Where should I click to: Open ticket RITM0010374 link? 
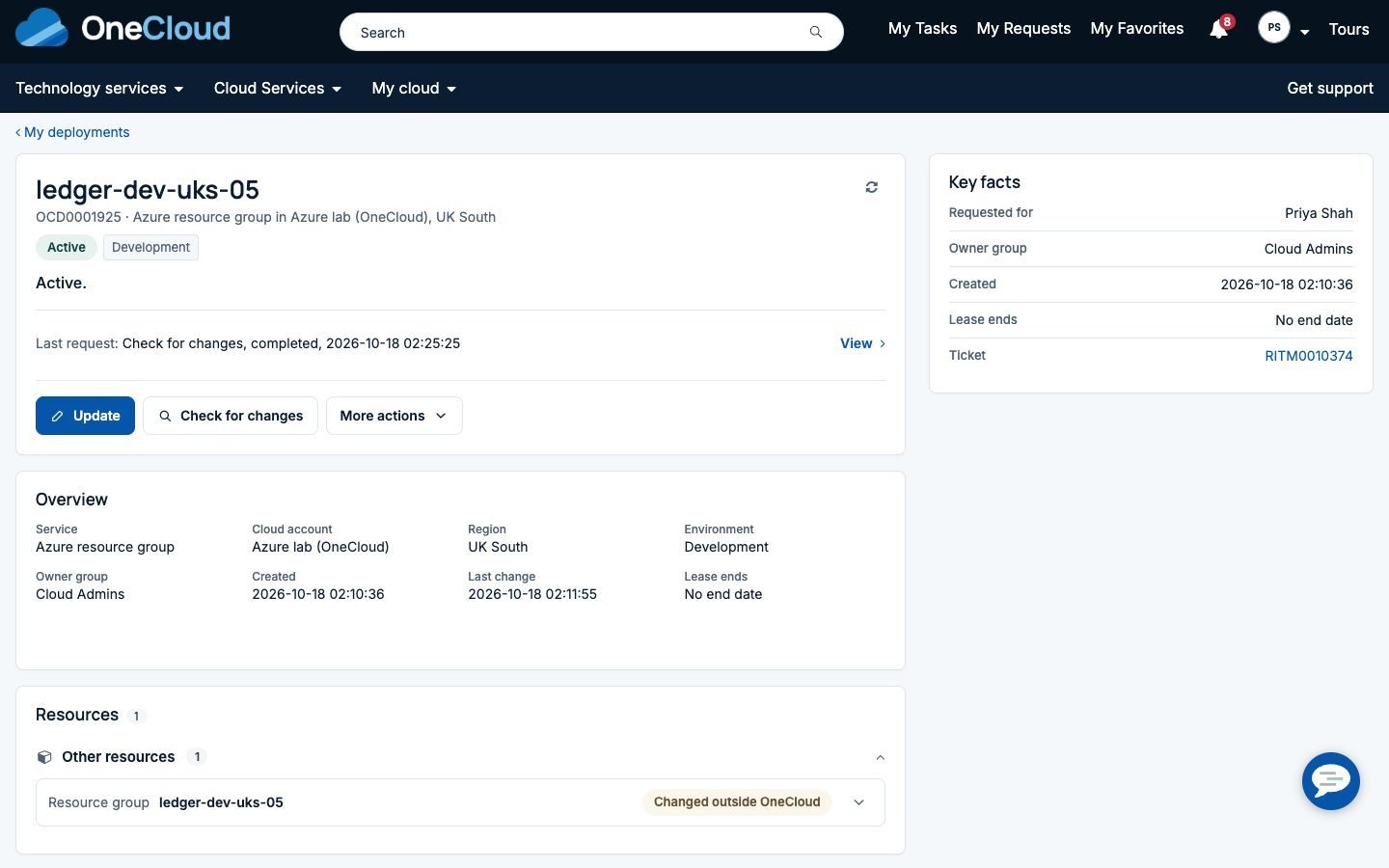click(1308, 356)
